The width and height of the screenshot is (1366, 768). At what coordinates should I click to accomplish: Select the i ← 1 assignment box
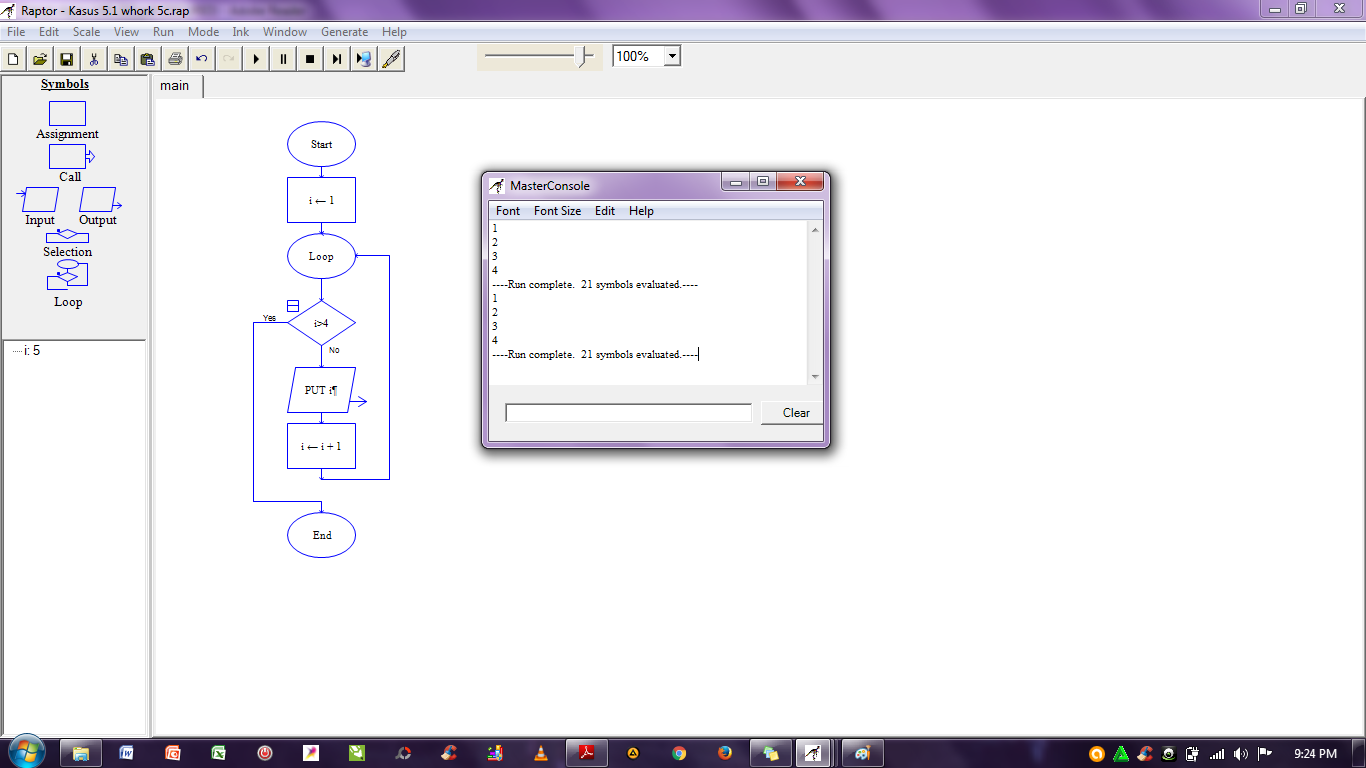coord(321,200)
